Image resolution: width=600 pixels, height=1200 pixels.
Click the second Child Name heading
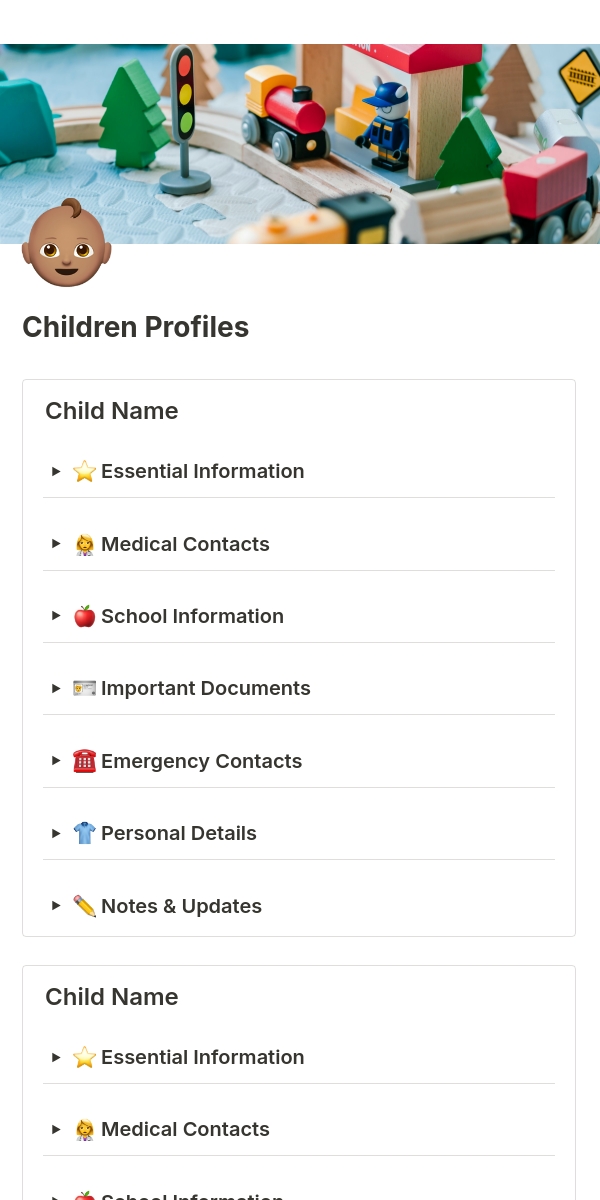(x=112, y=997)
